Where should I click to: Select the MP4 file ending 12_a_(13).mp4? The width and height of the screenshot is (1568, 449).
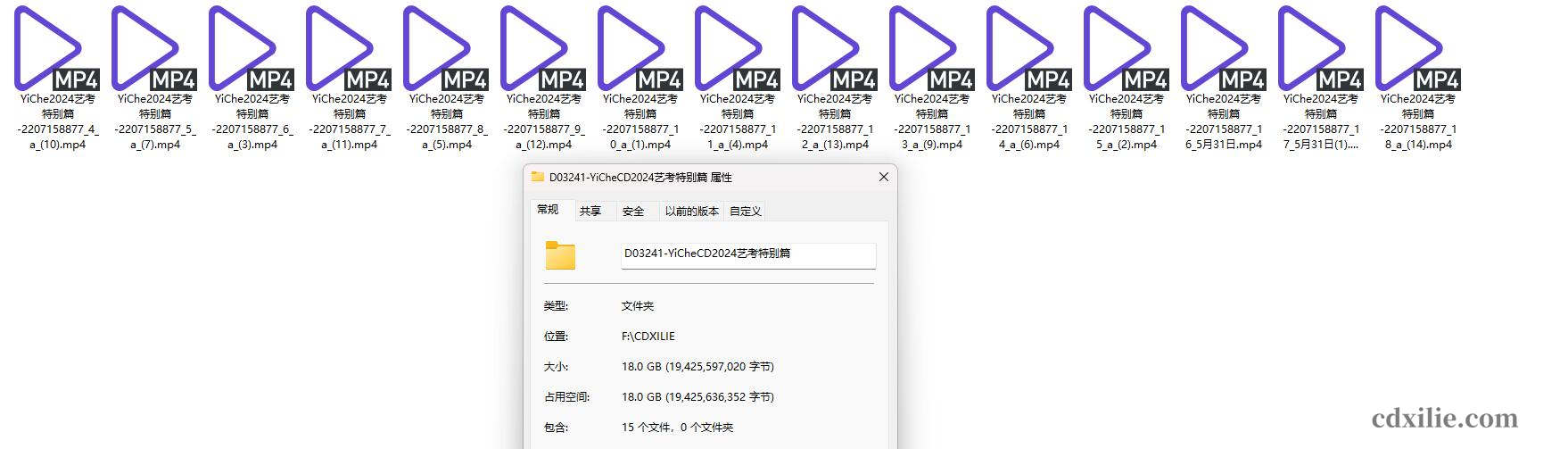835,78
